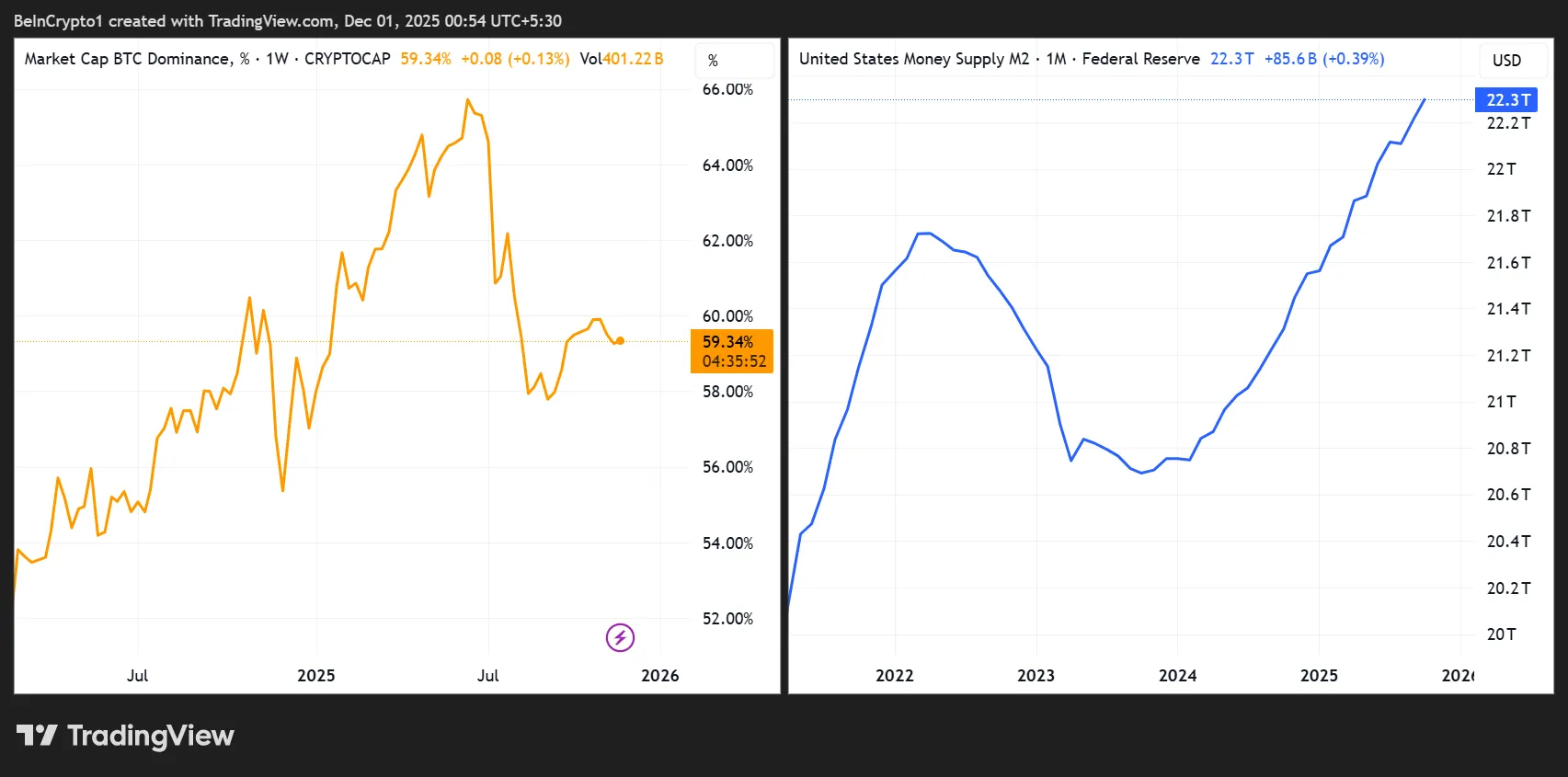Click the 1W interval in BTC chart legend

pos(277,59)
